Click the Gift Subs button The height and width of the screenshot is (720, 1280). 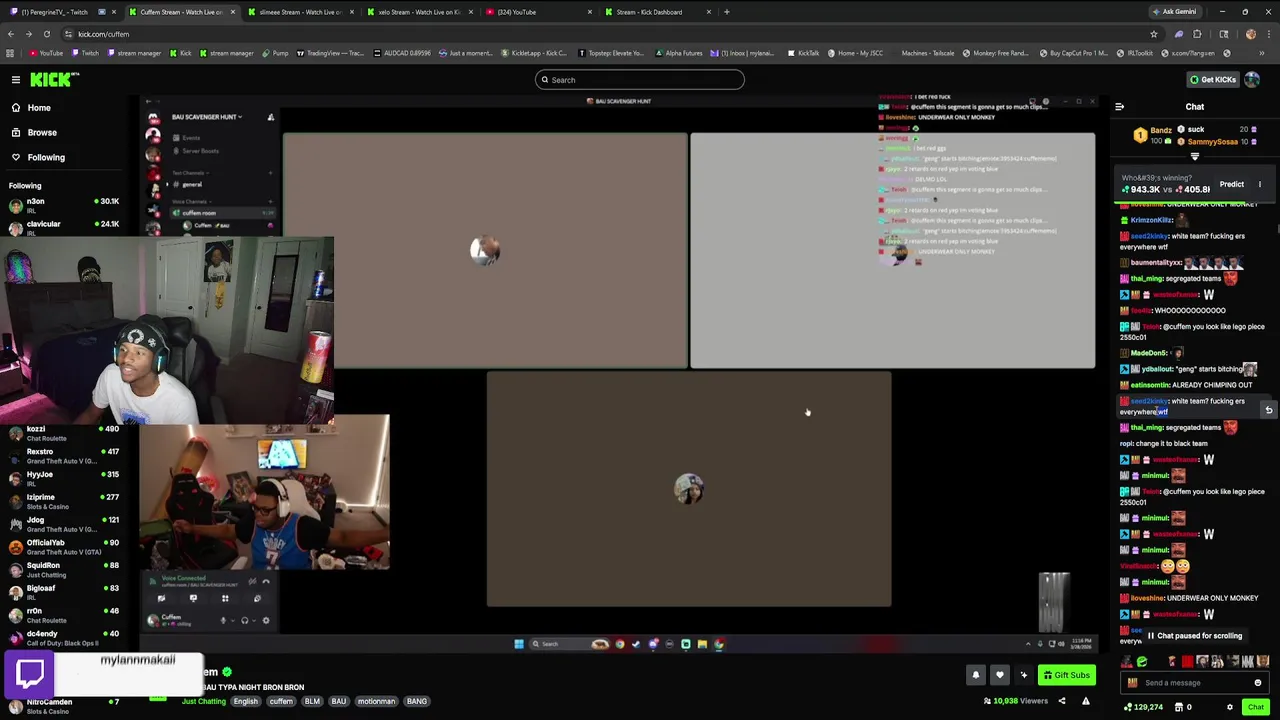(1066, 675)
